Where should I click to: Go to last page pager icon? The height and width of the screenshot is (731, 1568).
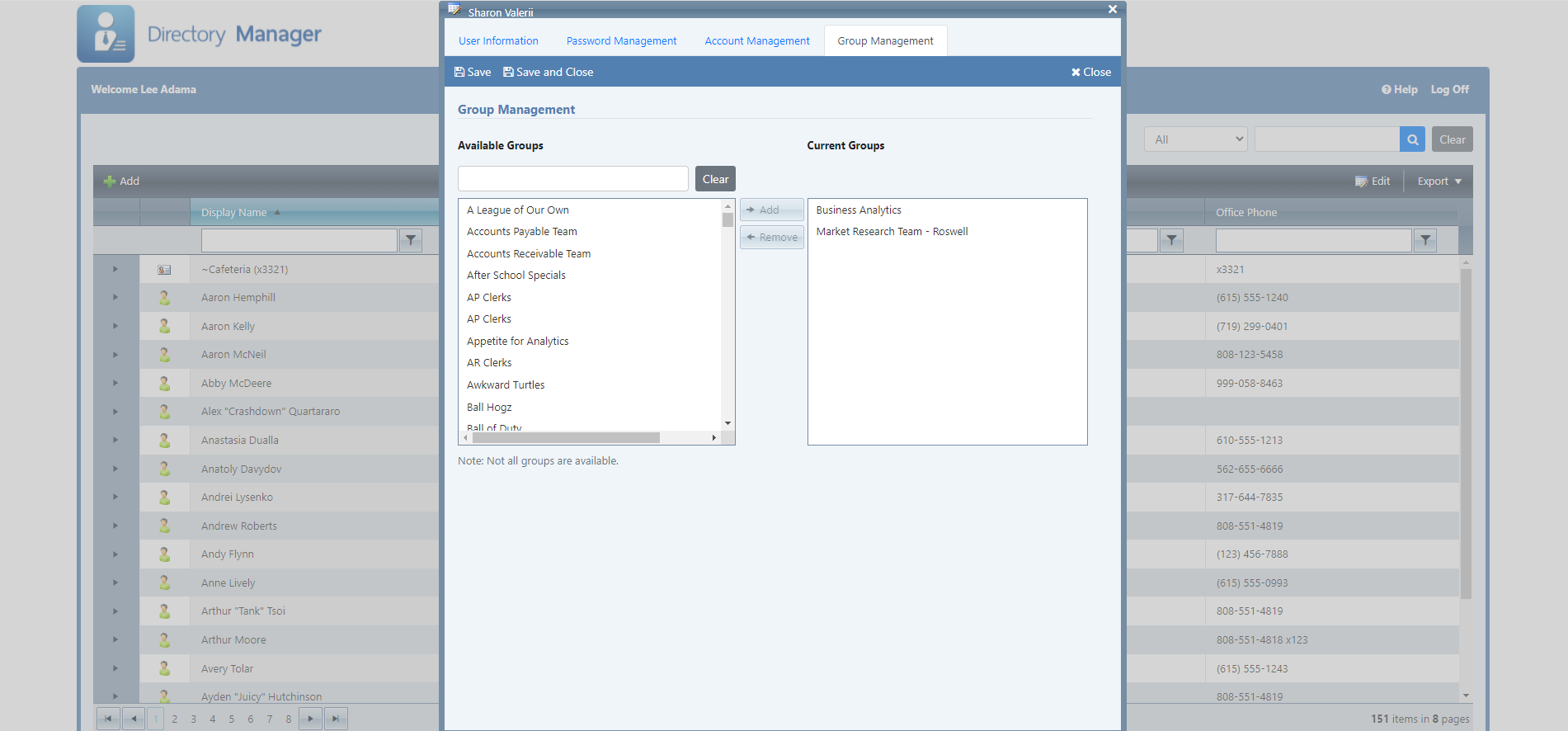pos(336,719)
